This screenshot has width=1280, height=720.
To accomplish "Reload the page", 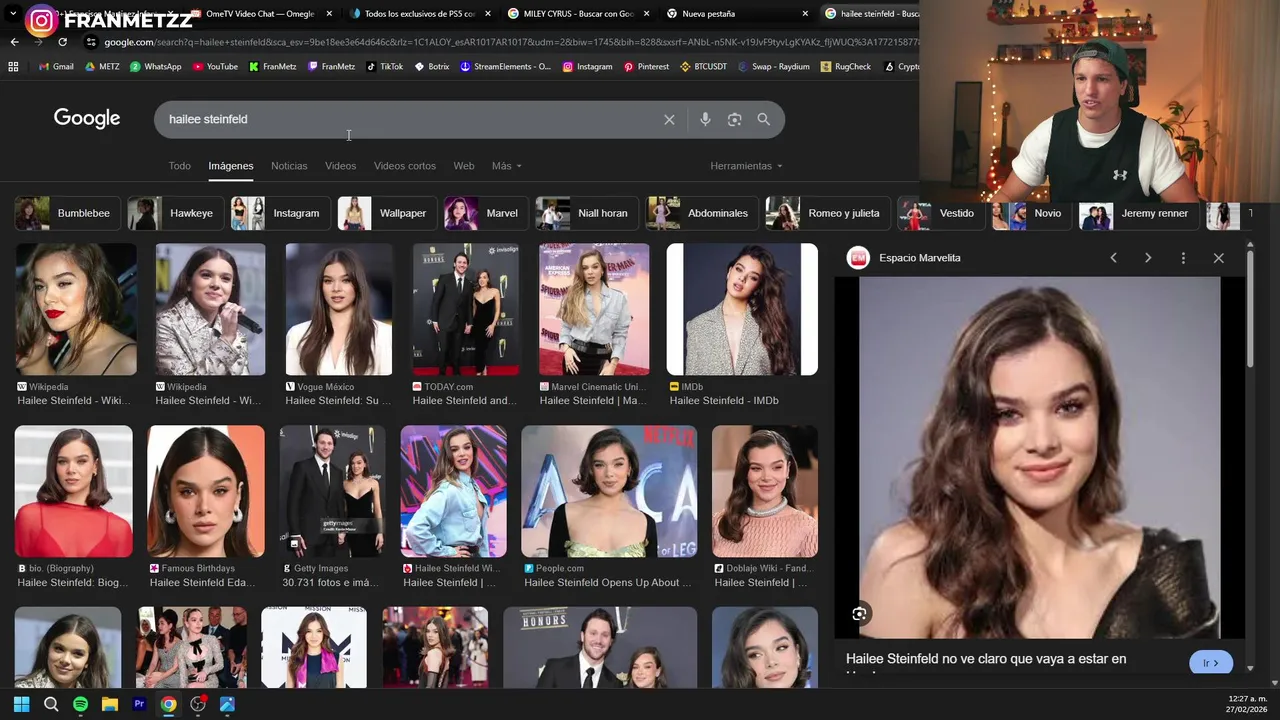I will pyautogui.click(x=62, y=42).
